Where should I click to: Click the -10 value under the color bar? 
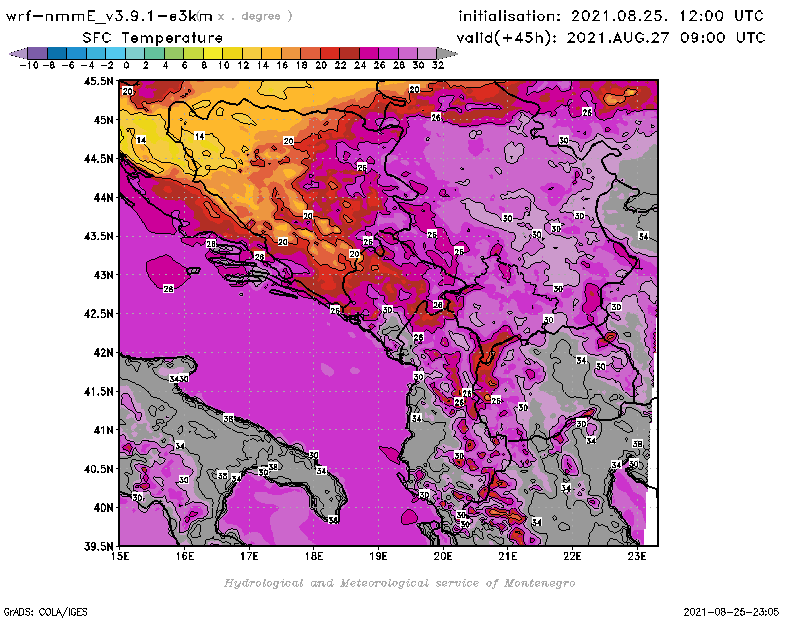(x=29, y=66)
